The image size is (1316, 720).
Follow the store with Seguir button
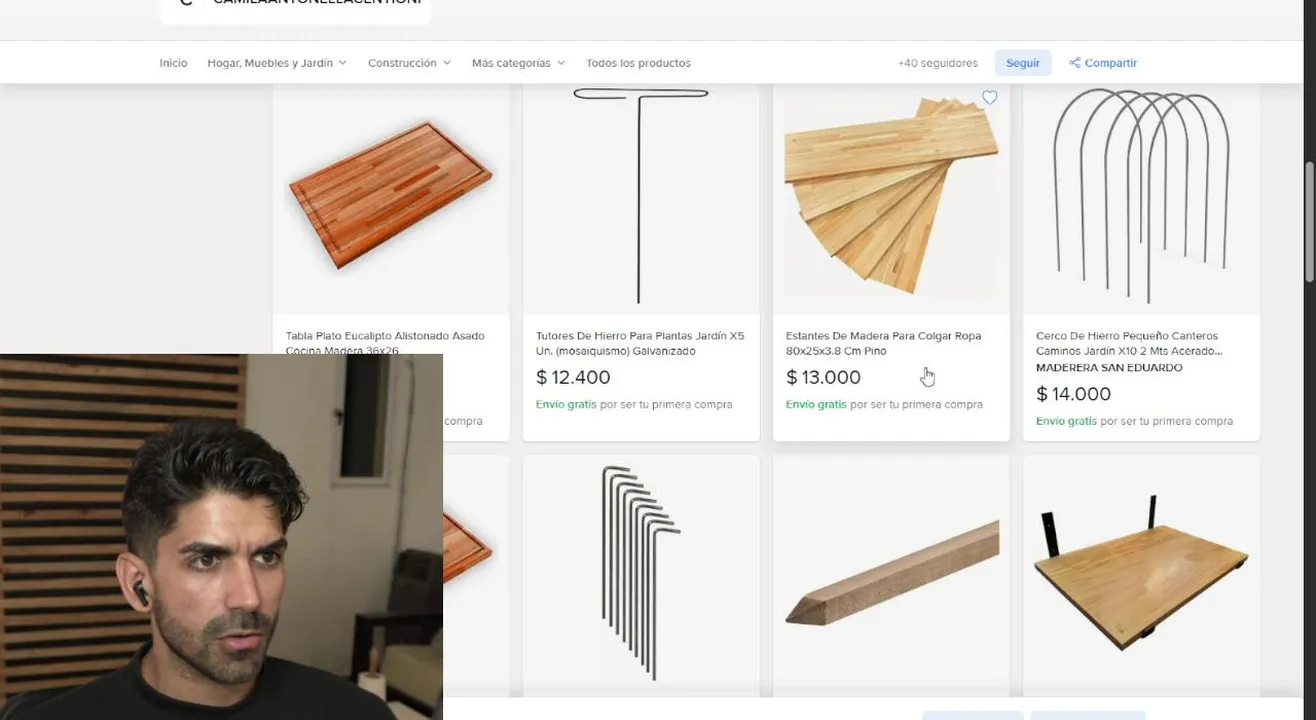[1023, 63]
